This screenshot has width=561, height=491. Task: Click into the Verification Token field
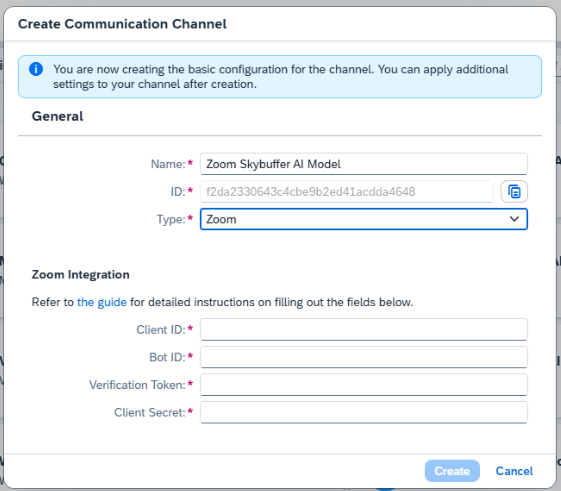(x=364, y=384)
